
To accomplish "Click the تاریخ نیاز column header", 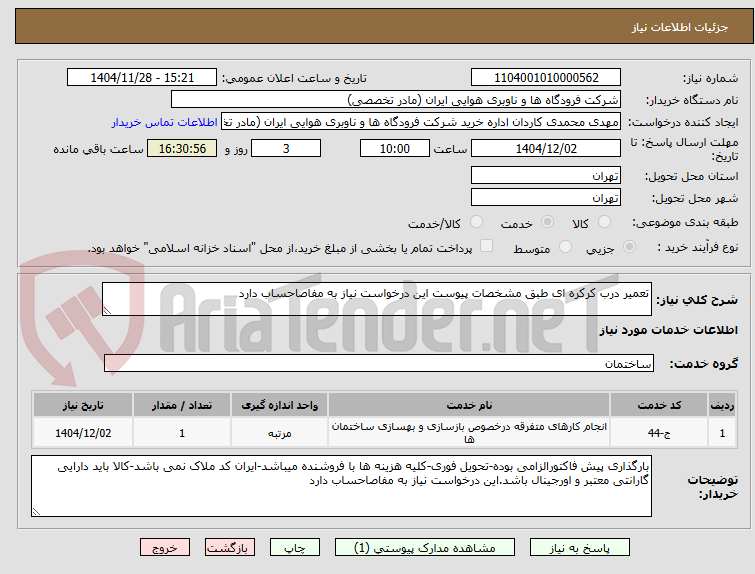I will 83,405.
